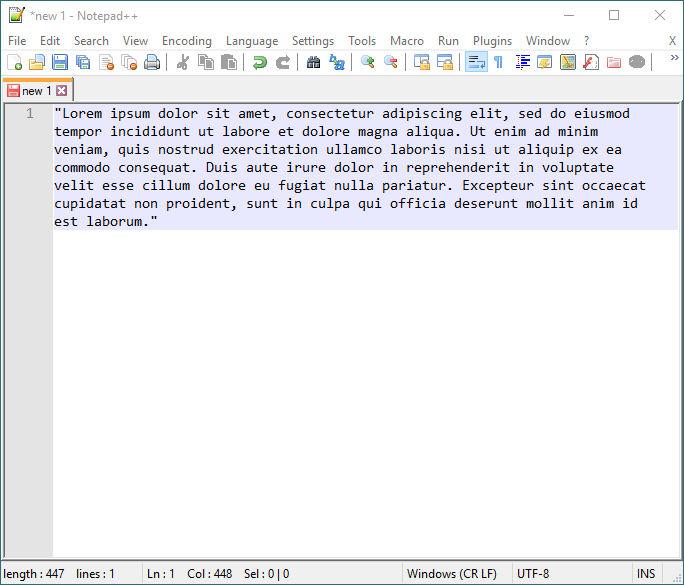Viewport: 684px width, 585px height.
Task: Zoom out with magnifier minus icon
Action: point(390,62)
